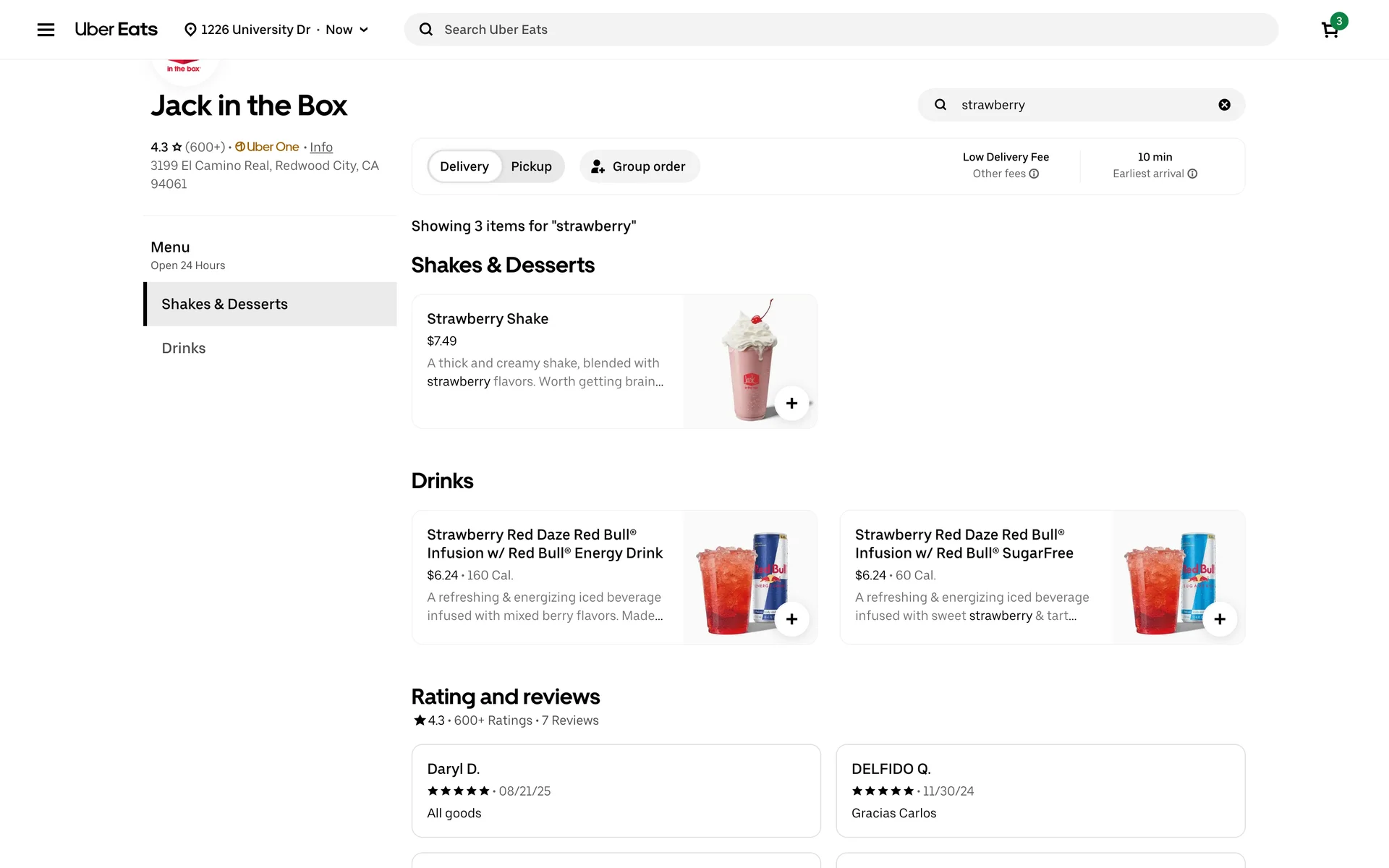Open Daryl D.'s review card
1389x868 pixels.
616,791
